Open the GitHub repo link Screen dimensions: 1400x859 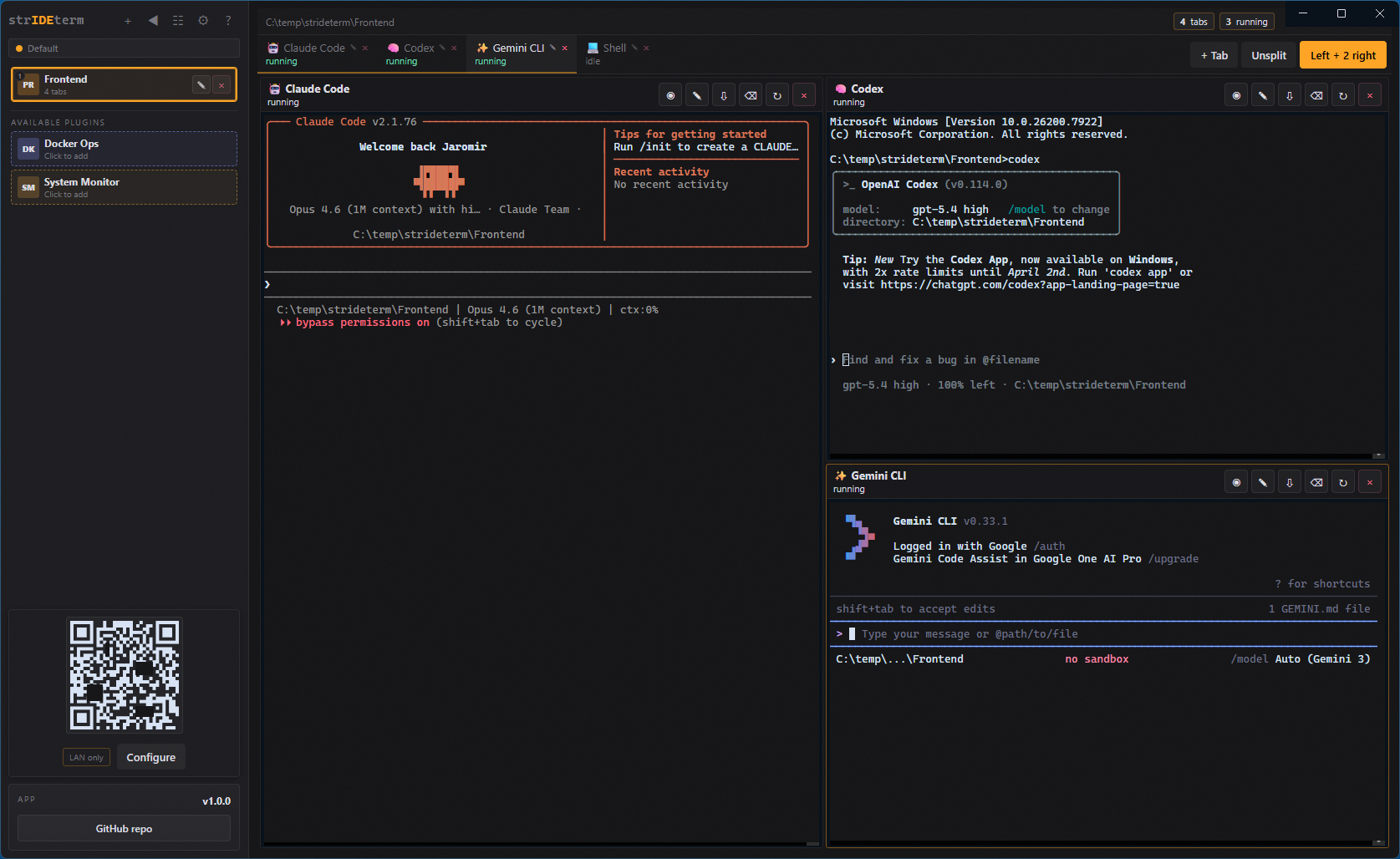click(x=124, y=829)
